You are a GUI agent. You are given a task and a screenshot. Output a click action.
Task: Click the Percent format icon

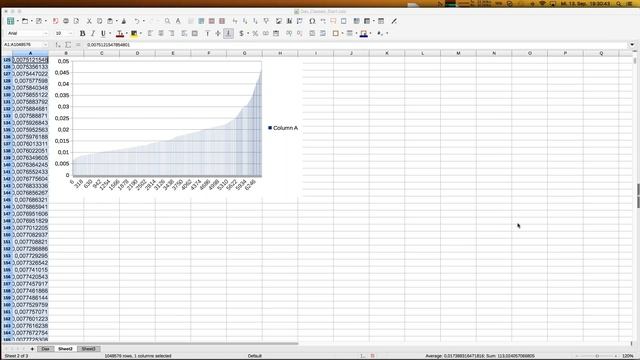(255, 33)
